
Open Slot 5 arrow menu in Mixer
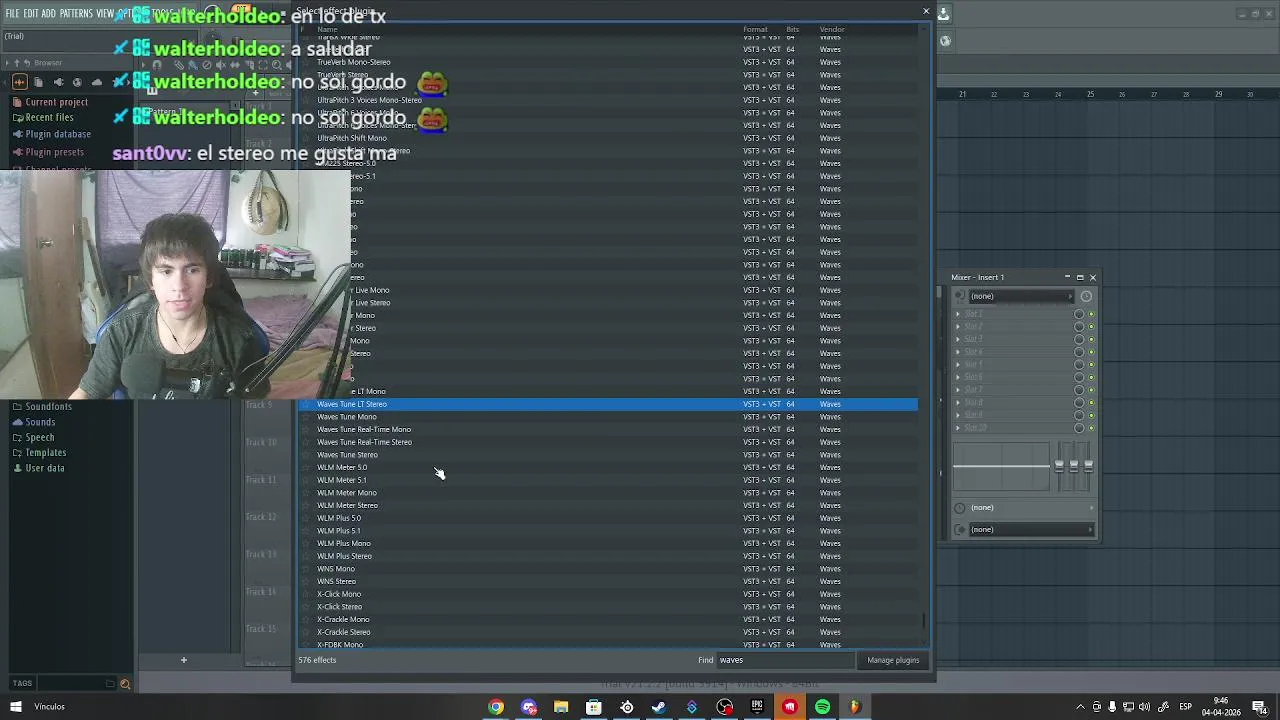point(957,364)
